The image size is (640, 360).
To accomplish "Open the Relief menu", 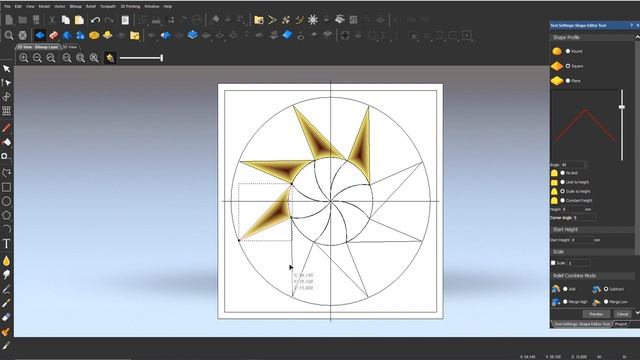I will pos(91,7).
